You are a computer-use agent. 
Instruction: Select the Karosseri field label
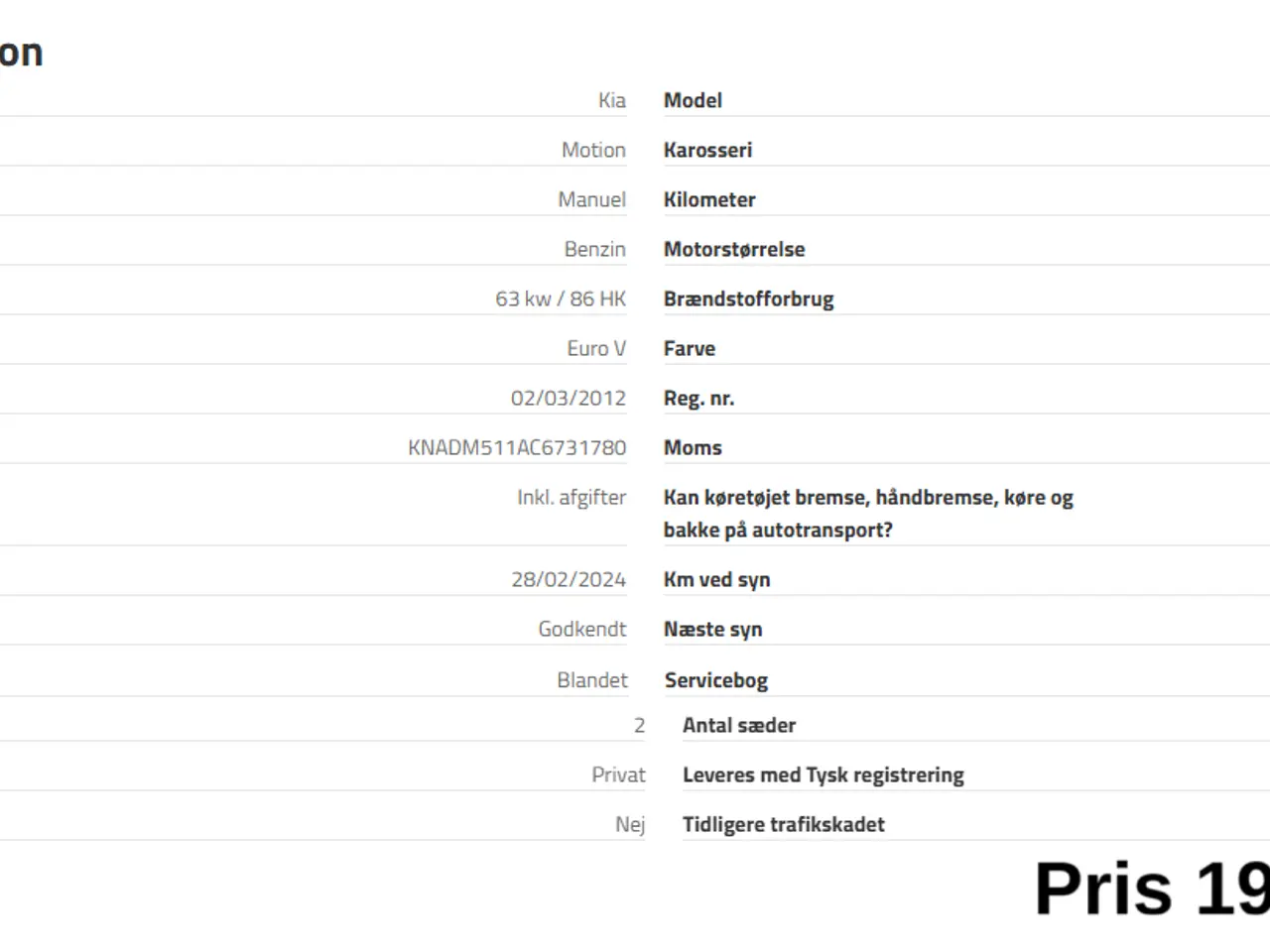coord(707,150)
